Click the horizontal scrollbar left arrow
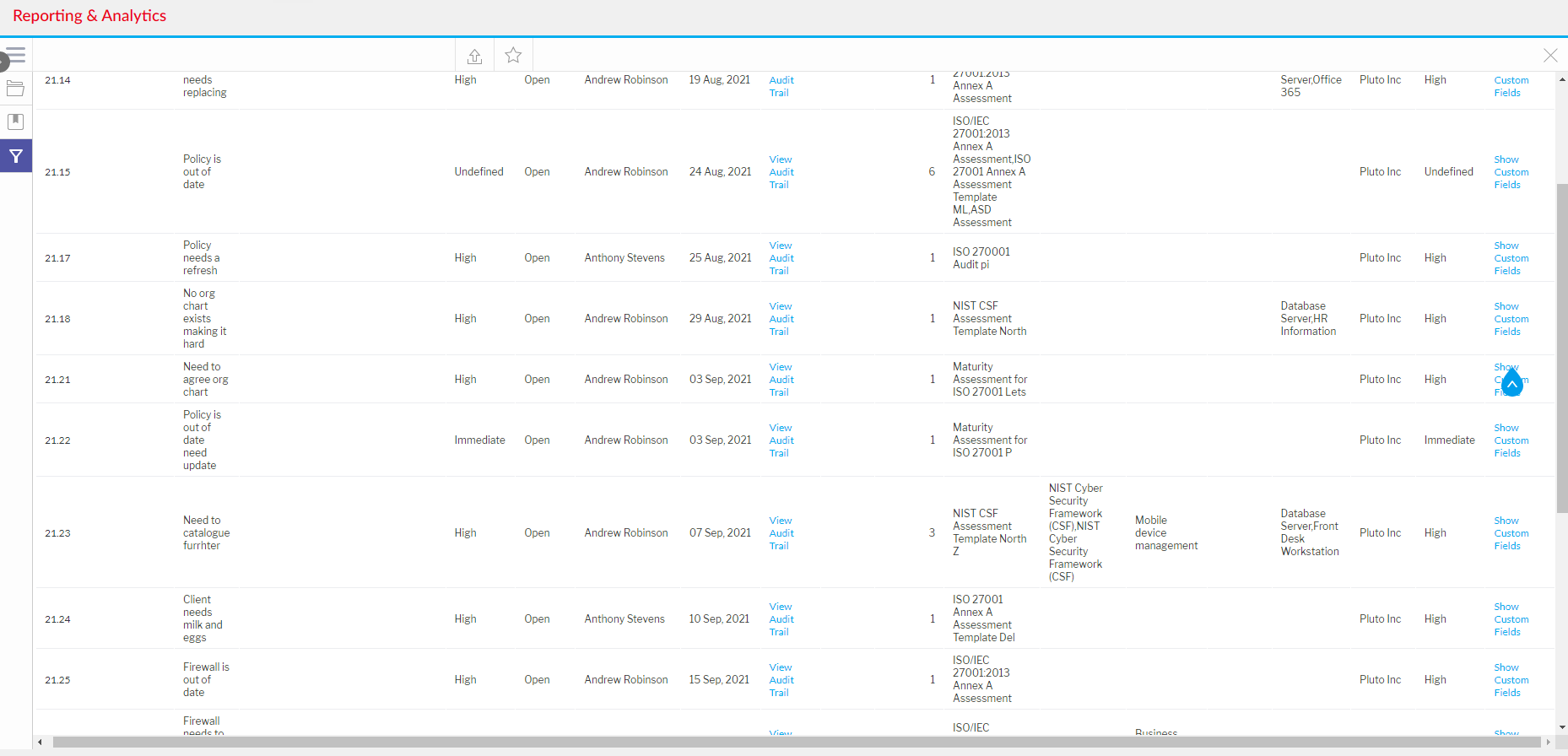Viewport: 1568px width, 756px height. click(40, 742)
